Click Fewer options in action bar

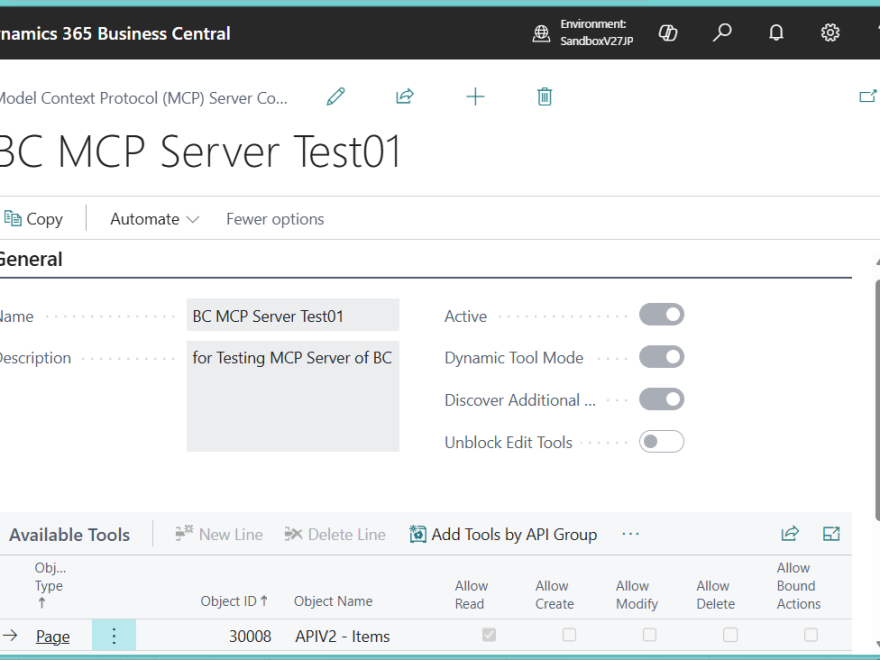point(275,219)
